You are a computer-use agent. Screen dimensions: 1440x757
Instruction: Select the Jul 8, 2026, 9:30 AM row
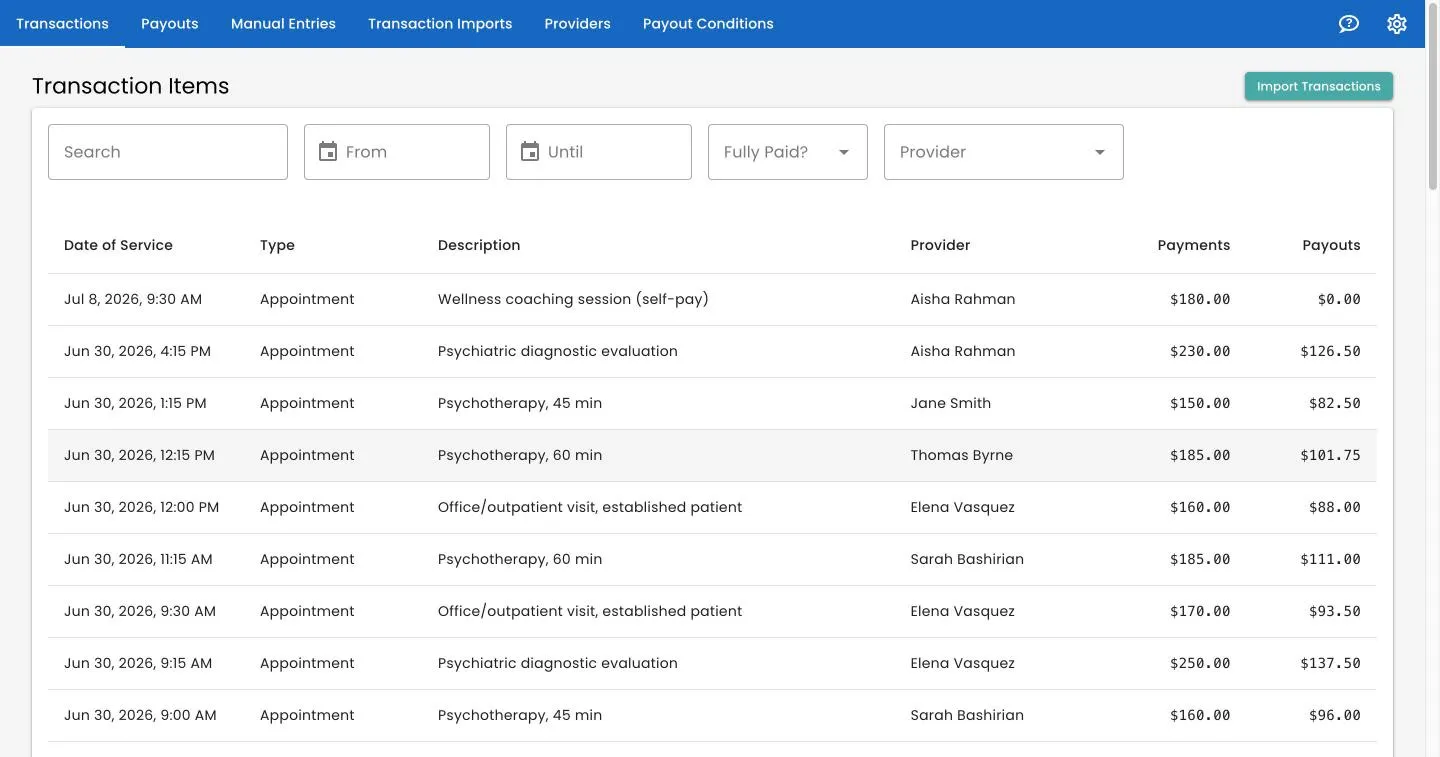[712, 299]
